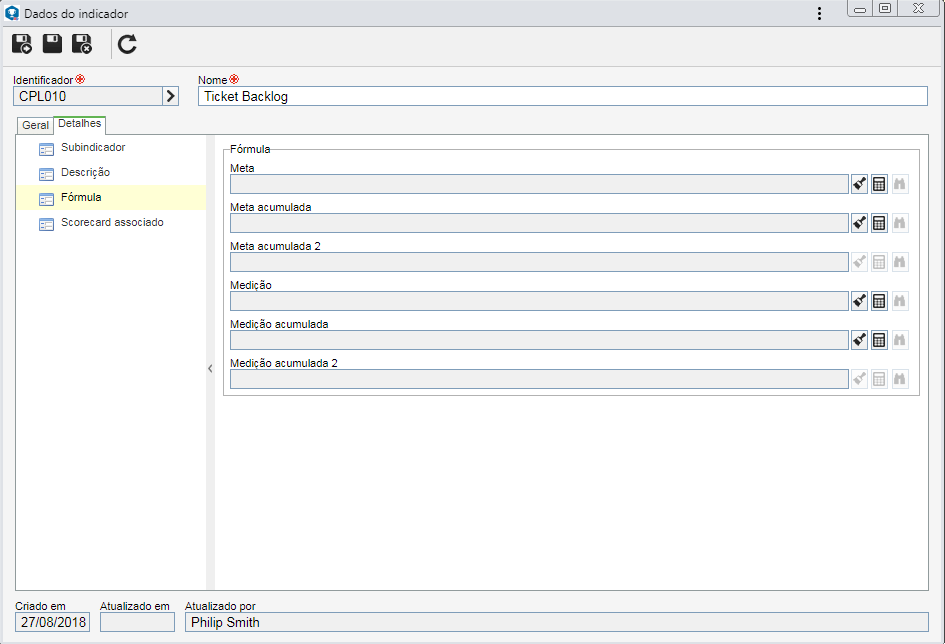945x644 pixels.
Task: Collapse the side panel with the chevron
Action: point(210,368)
